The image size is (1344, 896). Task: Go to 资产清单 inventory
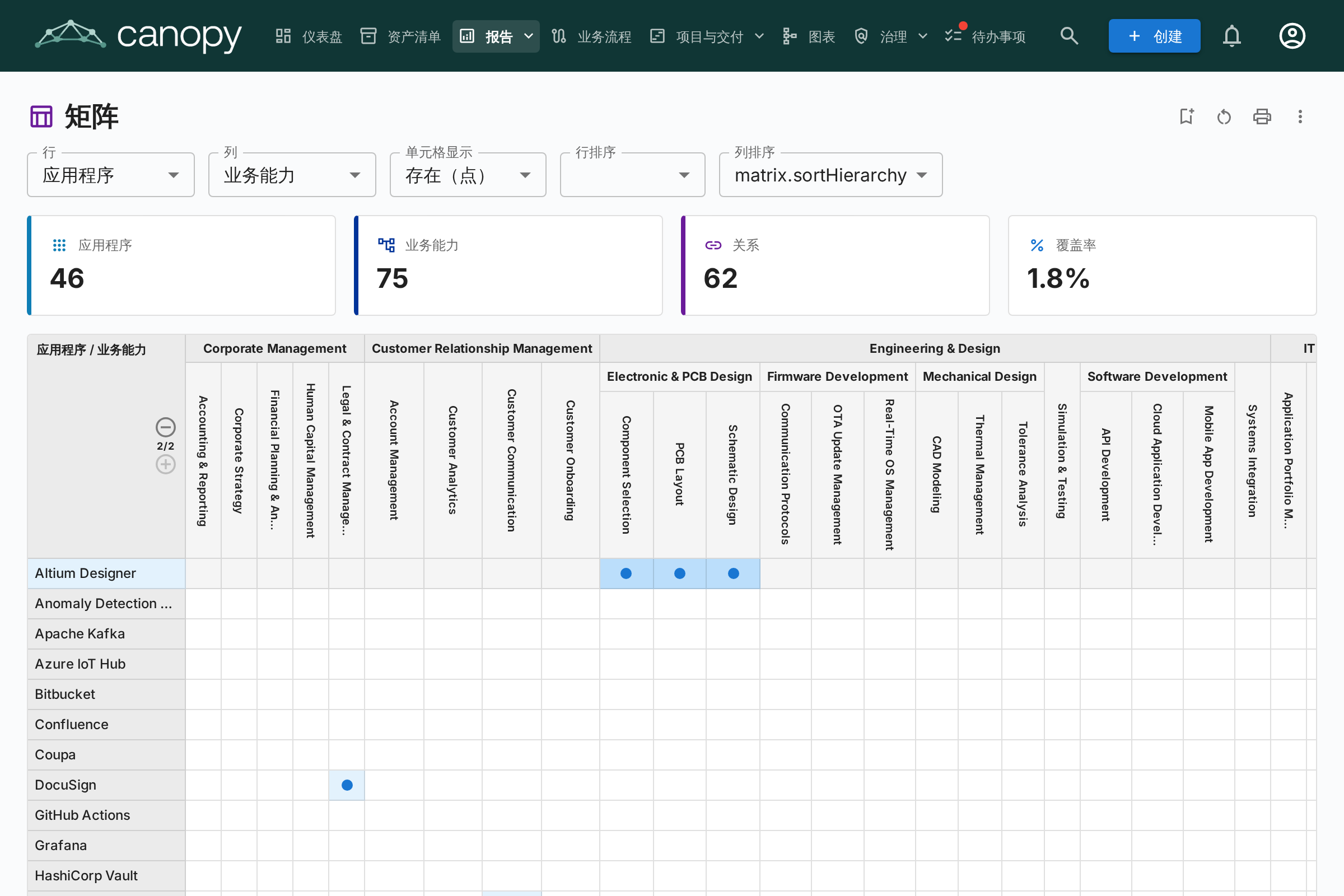pos(400,36)
